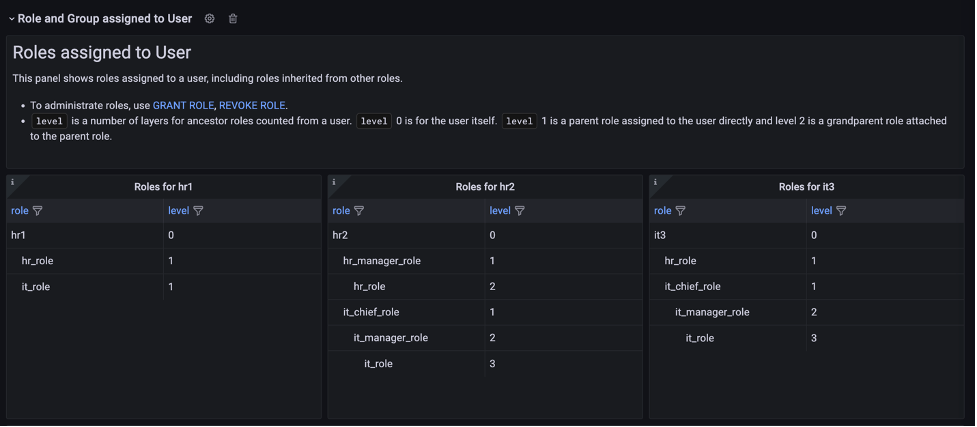Open row settings gear icon
977x427 pixels.
click(210, 19)
